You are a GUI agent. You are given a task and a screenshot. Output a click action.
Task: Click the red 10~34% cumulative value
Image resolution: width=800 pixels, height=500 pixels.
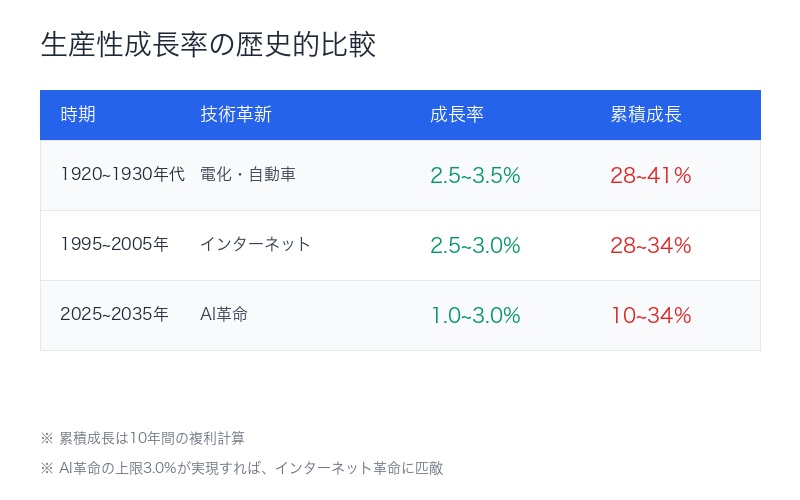[x=651, y=316]
